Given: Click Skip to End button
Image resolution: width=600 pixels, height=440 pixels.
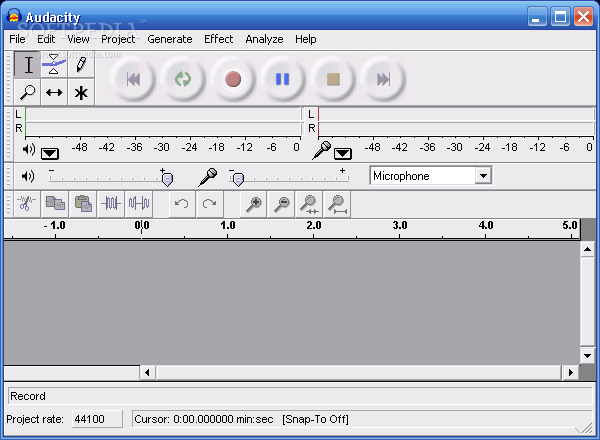Looking at the screenshot, I should (x=383, y=79).
